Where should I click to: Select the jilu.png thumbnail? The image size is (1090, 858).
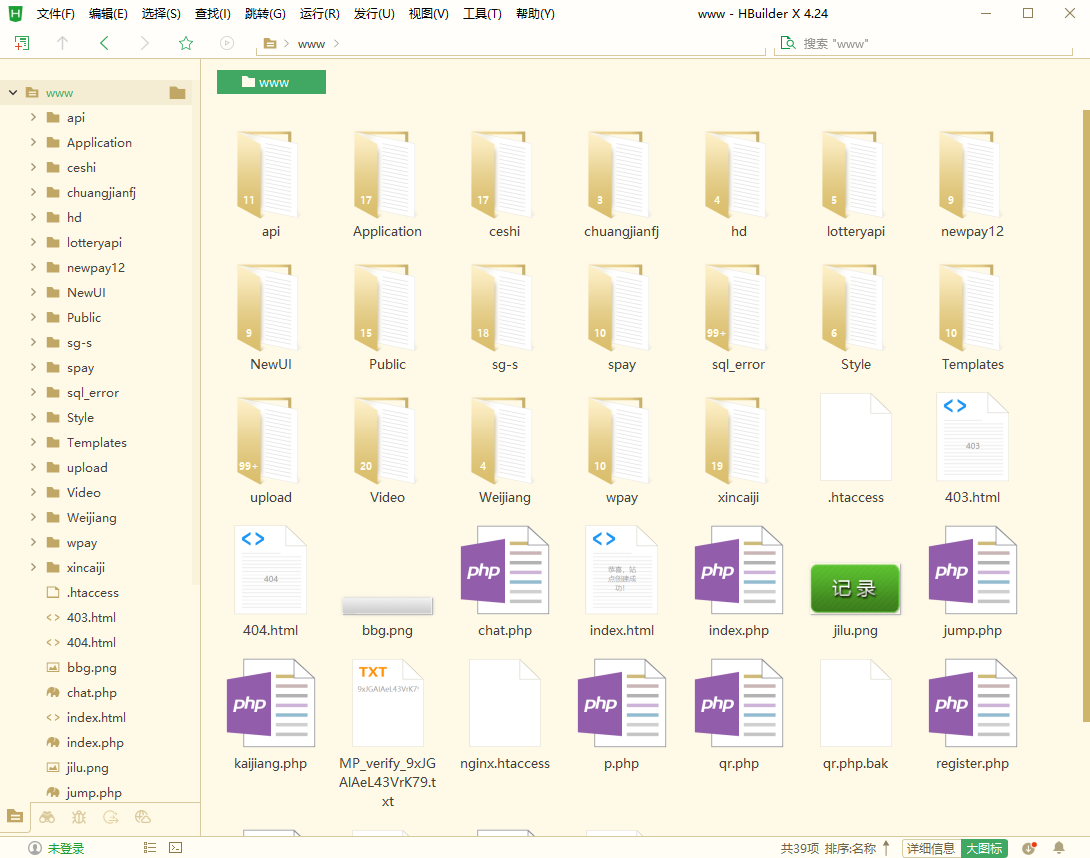855,588
